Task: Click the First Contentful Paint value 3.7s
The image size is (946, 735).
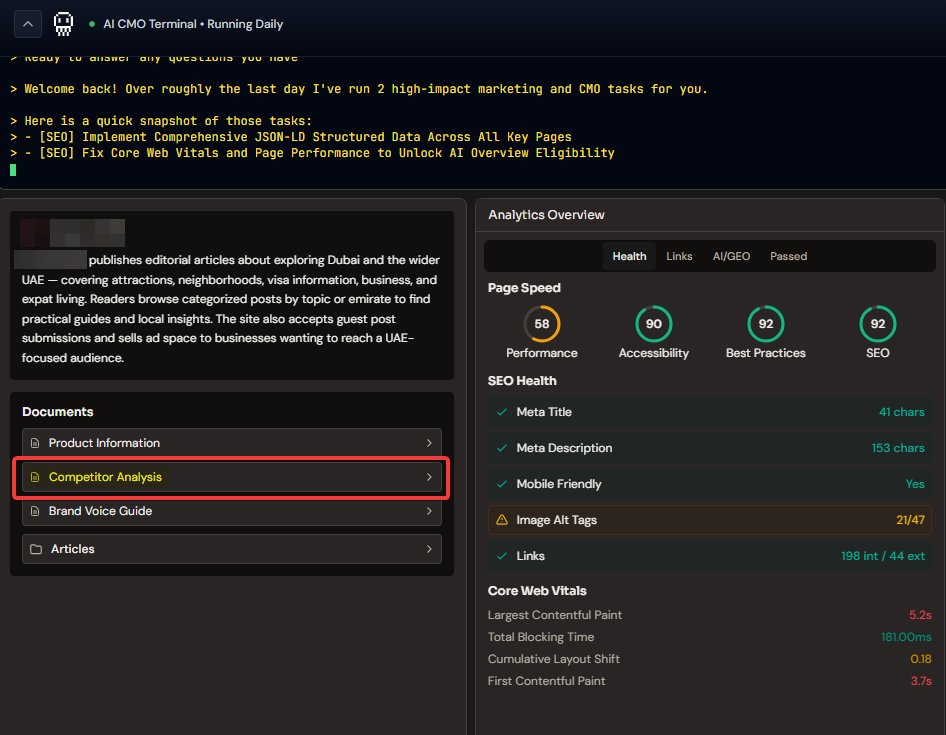Action: click(921, 681)
